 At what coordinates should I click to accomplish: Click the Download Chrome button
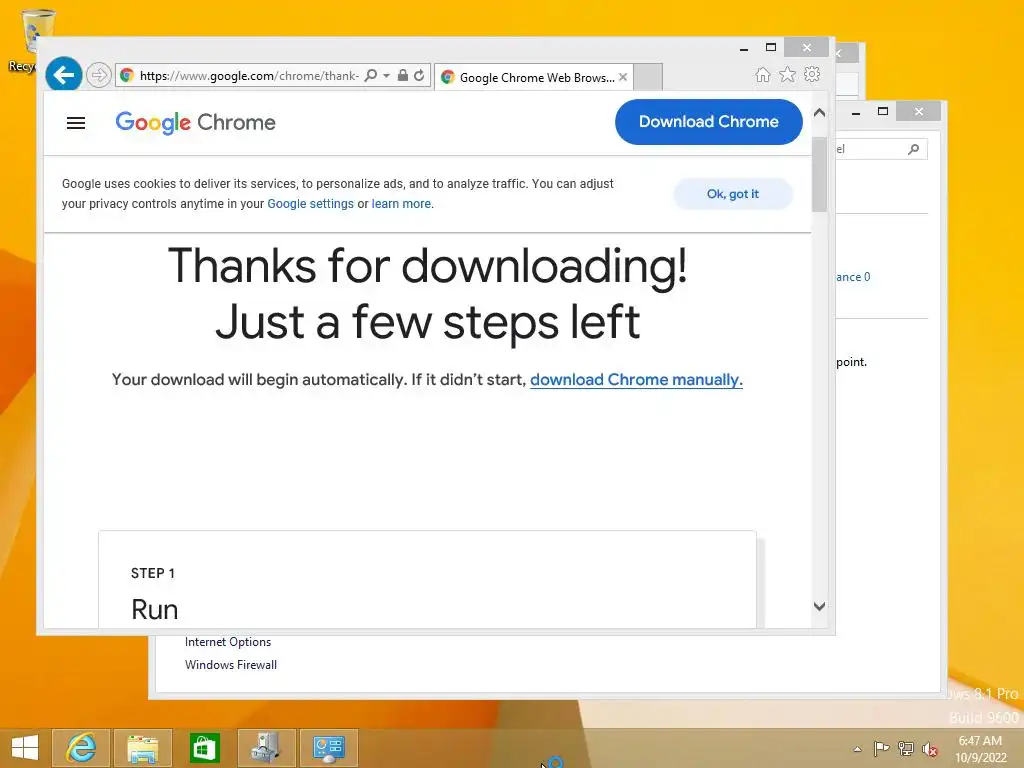(x=709, y=121)
